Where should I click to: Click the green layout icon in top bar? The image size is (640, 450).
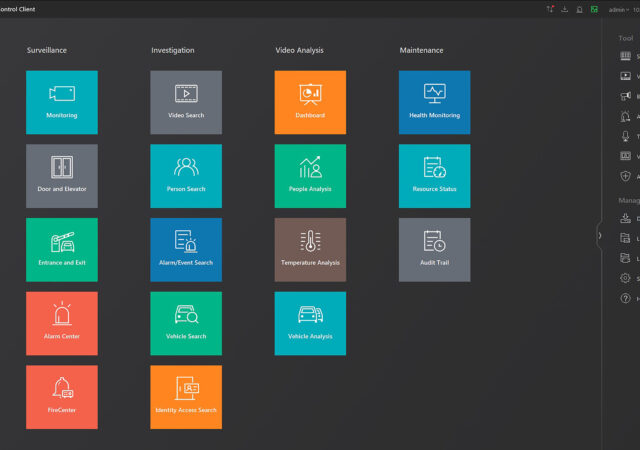594,9
